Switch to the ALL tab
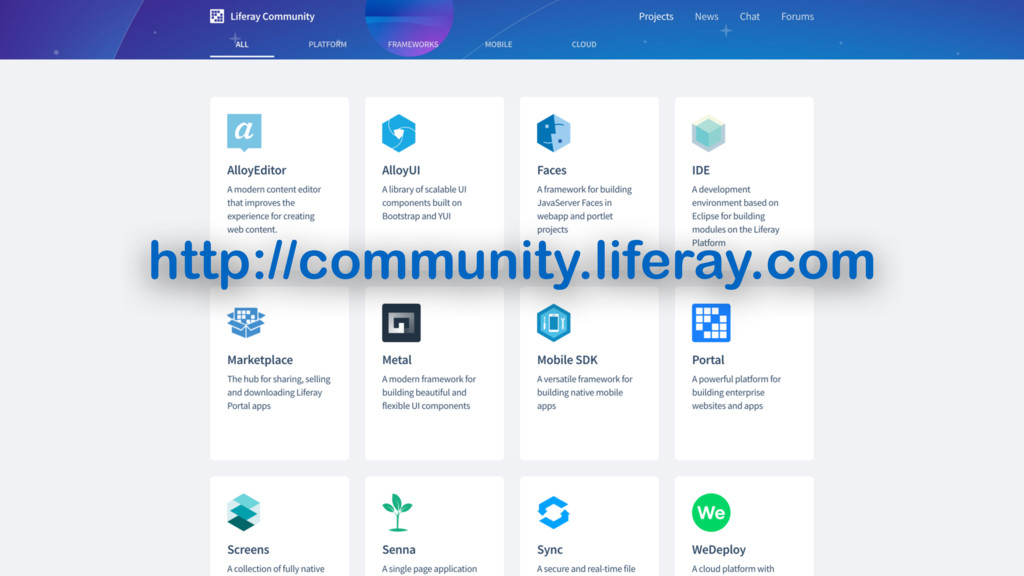1024x576 pixels. (242, 44)
